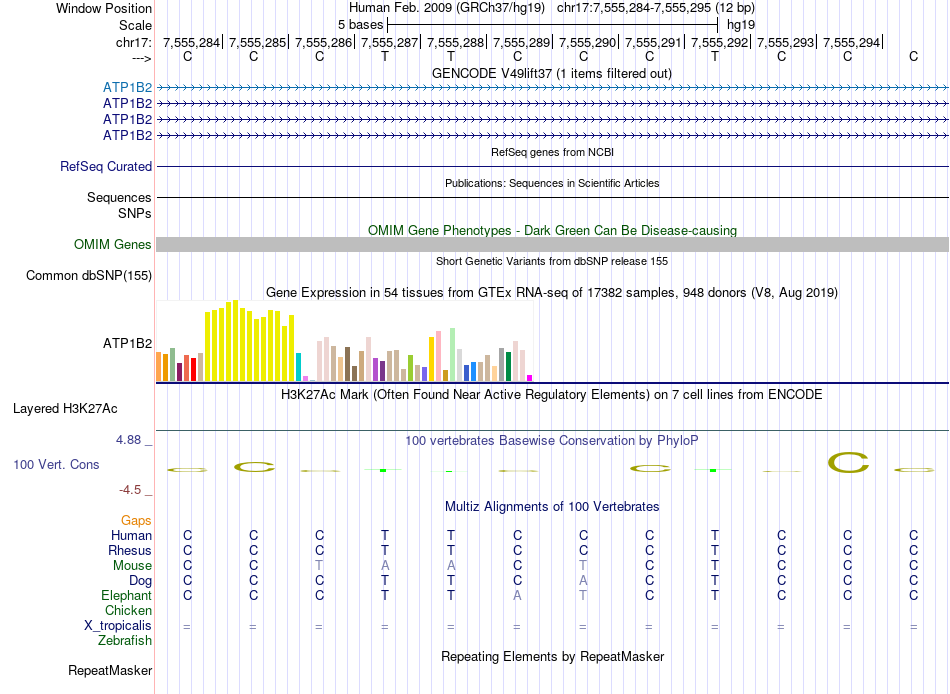Click the Rhesus species label
Viewport: 950px width, 694px height.
pyautogui.click(x=130, y=550)
